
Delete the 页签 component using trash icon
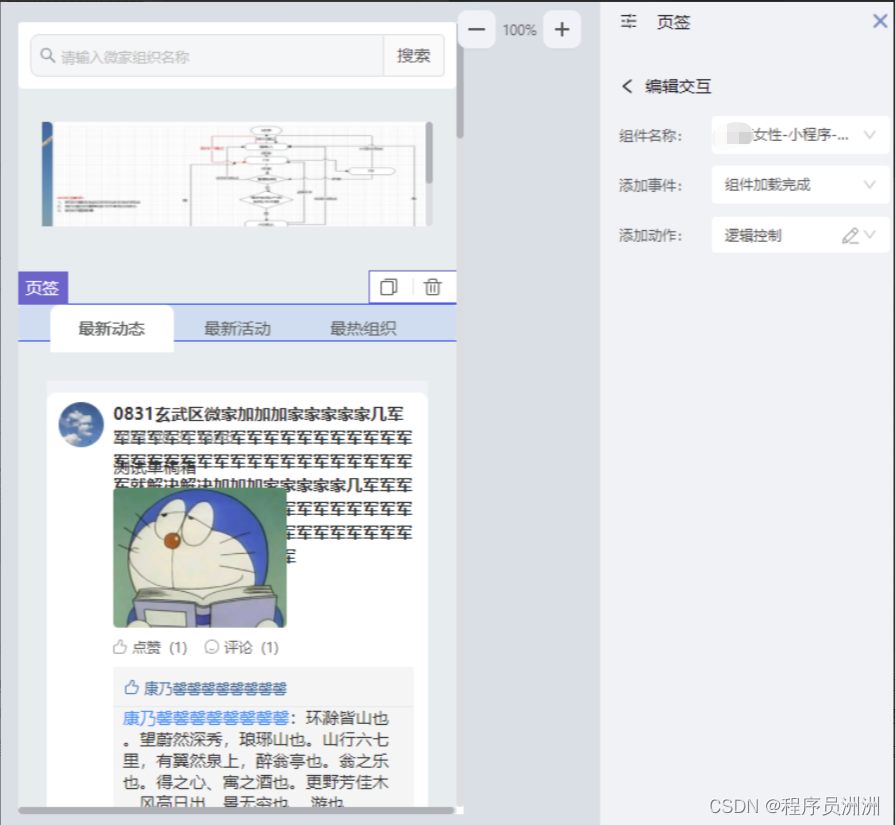tap(433, 287)
